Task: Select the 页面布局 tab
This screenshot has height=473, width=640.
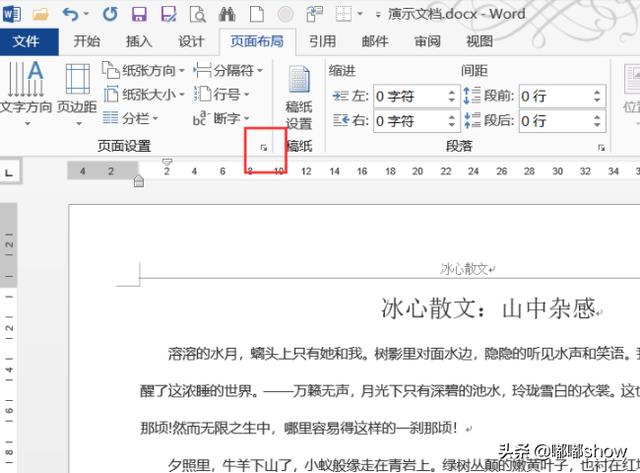Action: point(257,41)
